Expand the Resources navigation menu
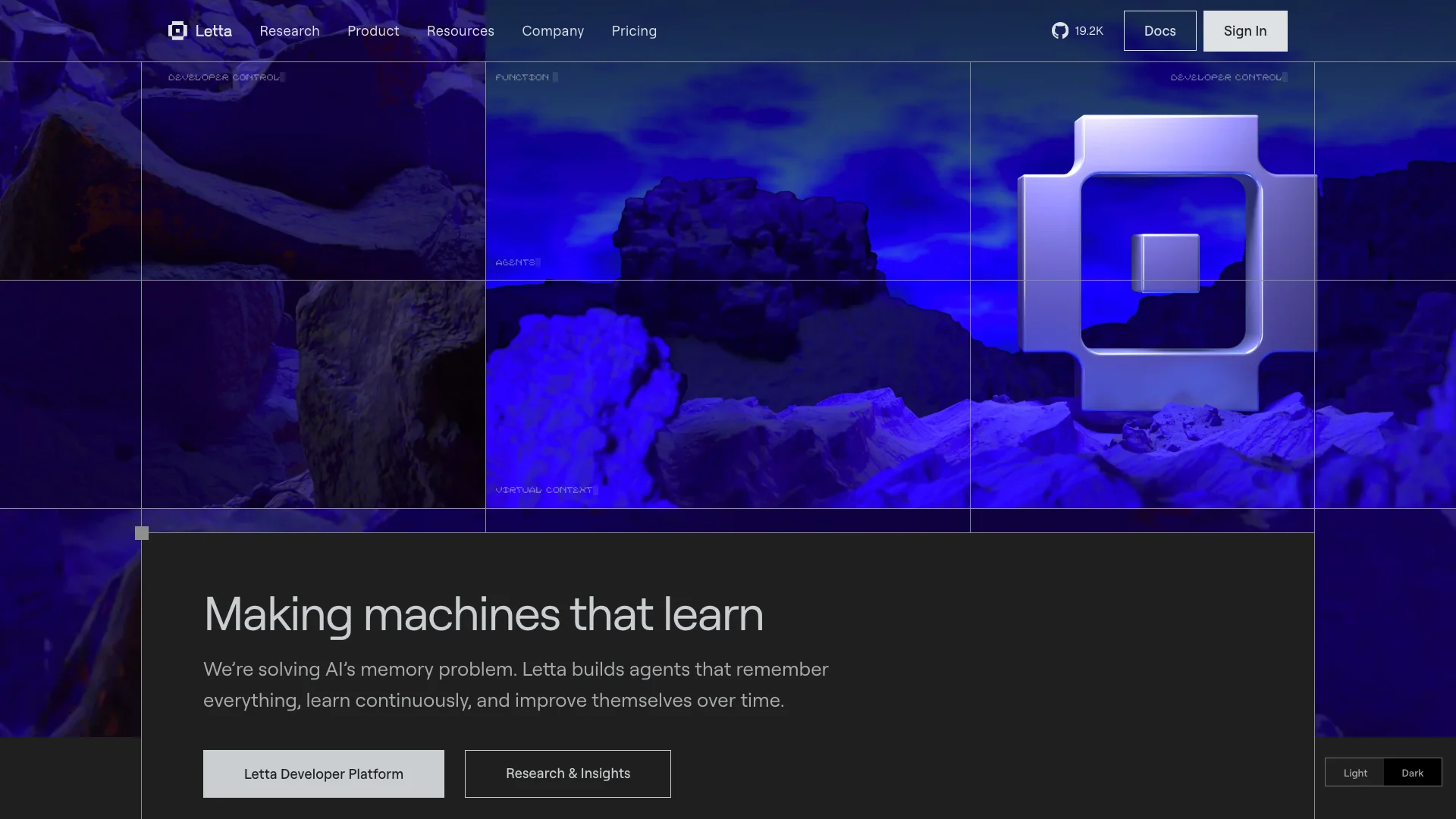 coord(460,31)
